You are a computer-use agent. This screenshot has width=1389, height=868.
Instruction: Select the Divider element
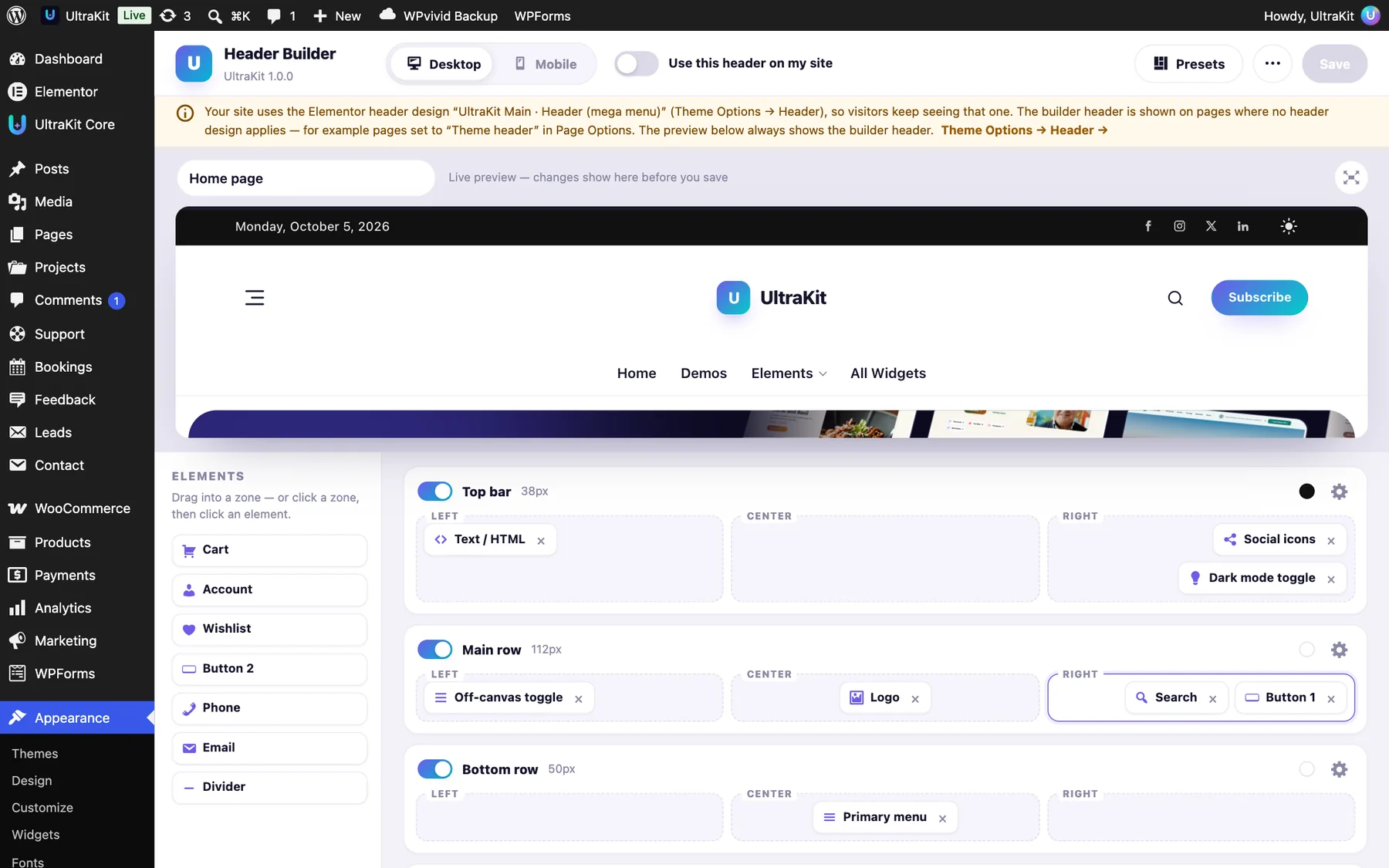[x=269, y=787]
